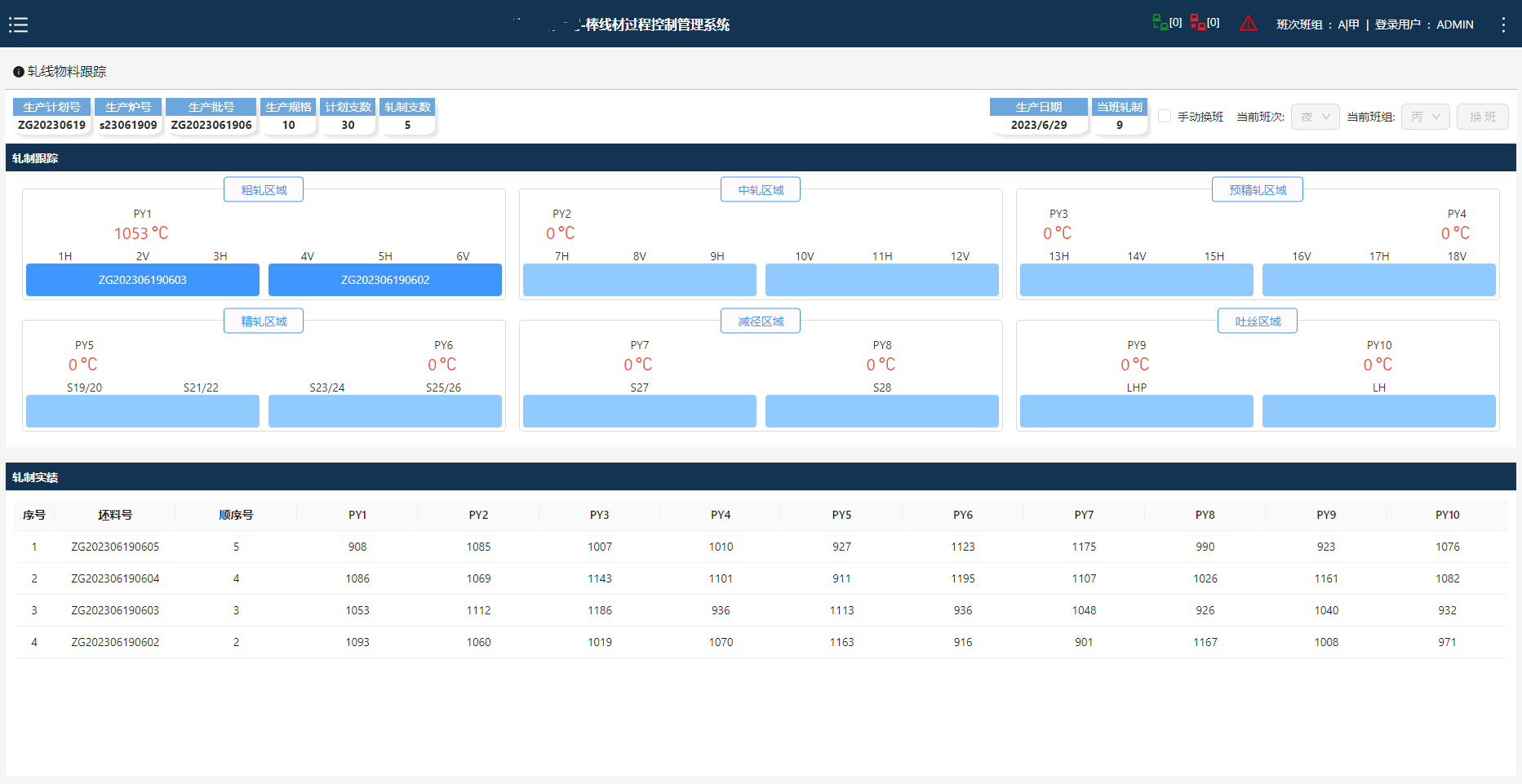Select the 预精轧区域 label button
This screenshot has width=1522, height=784.
[x=1258, y=189]
